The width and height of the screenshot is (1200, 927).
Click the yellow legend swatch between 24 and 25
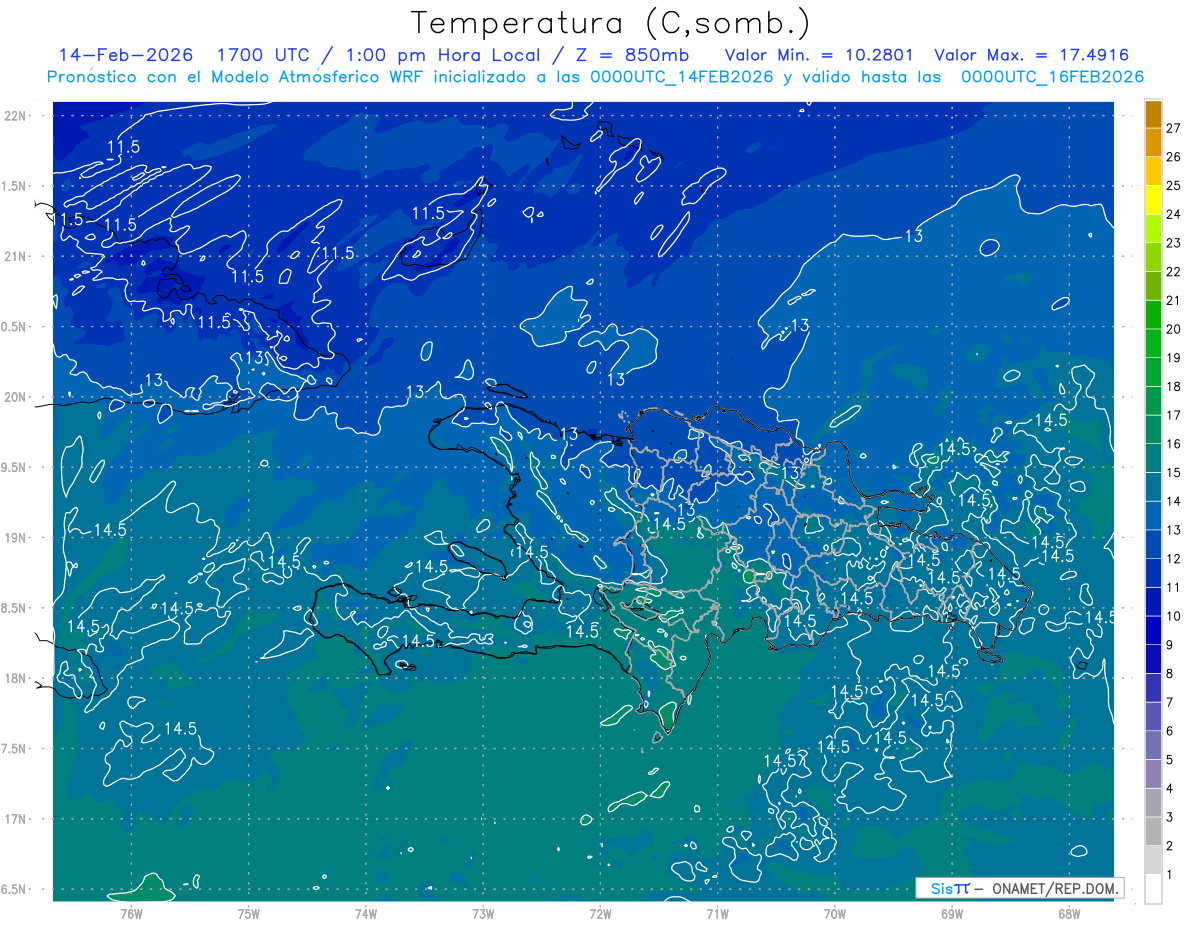pyautogui.click(x=1153, y=200)
